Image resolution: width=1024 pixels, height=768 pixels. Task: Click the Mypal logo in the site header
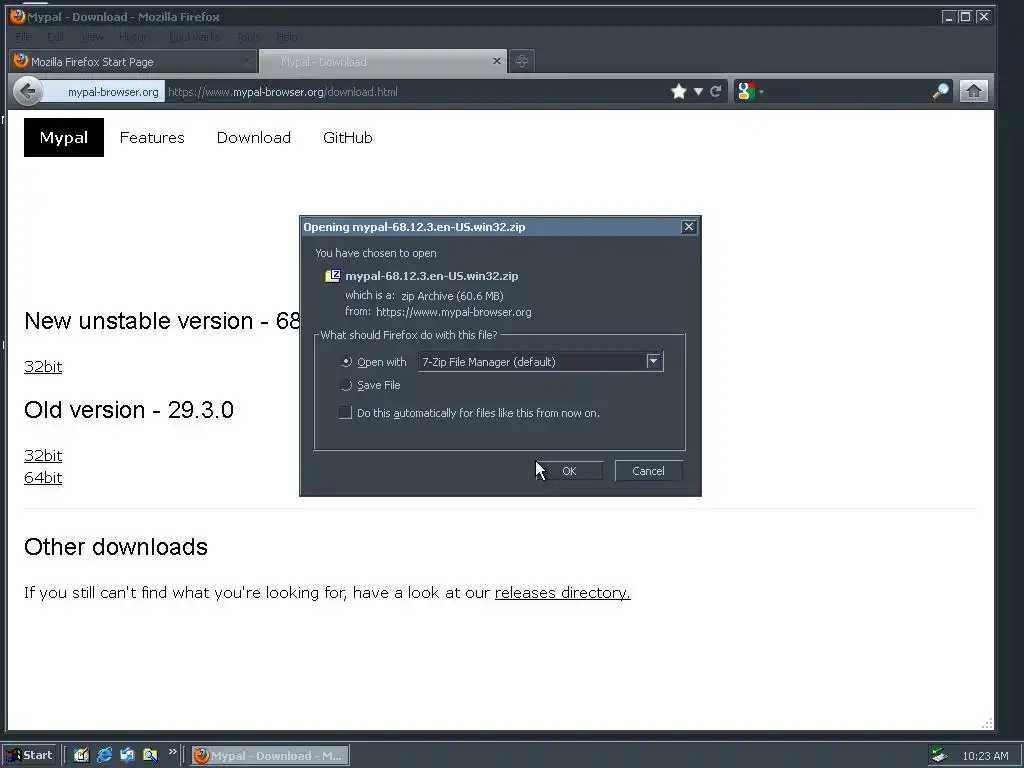(x=64, y=138)
